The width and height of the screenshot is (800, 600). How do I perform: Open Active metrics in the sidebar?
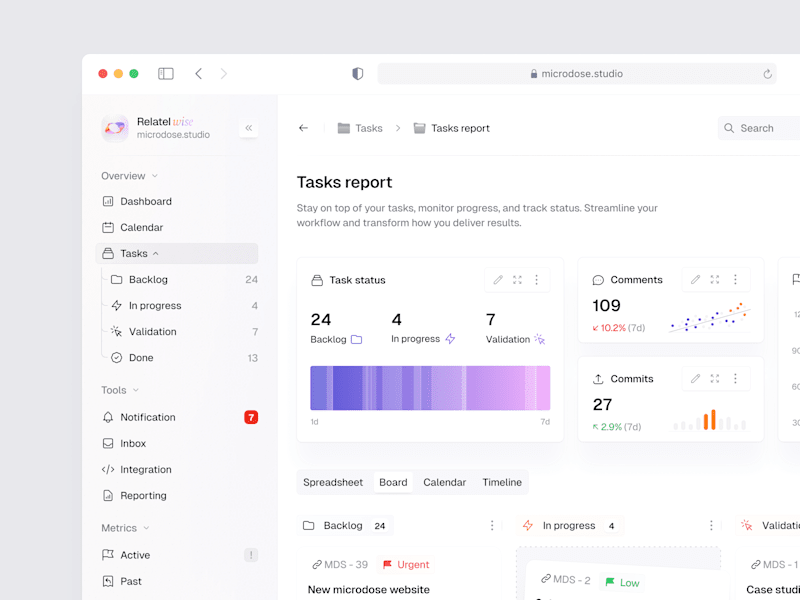[177, 555]
